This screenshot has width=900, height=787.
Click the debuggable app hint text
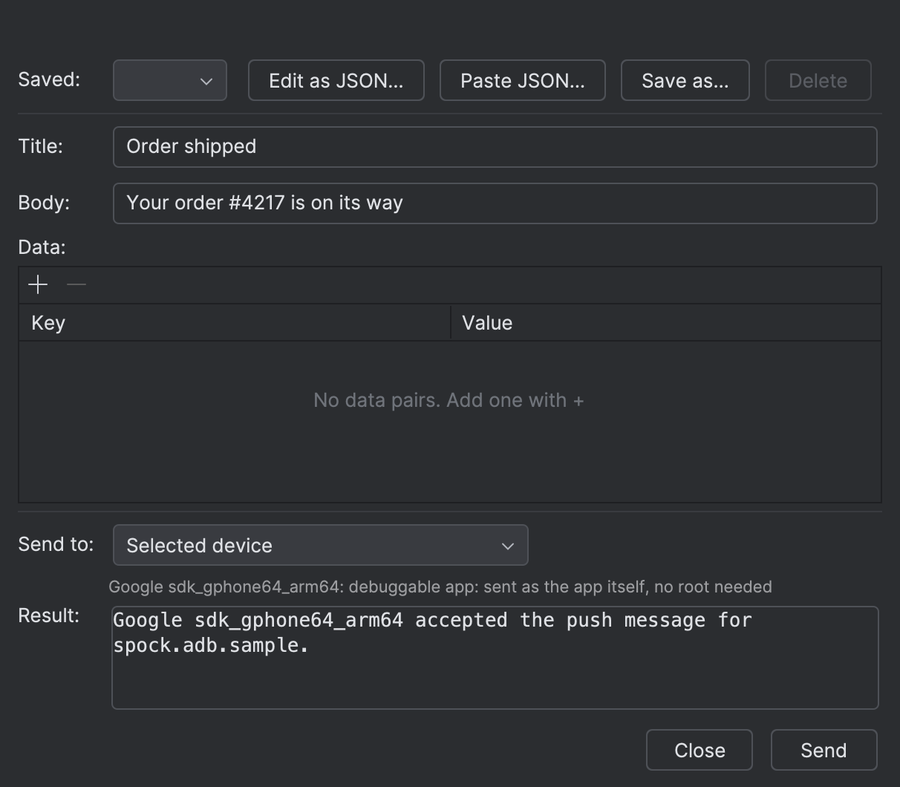click(440, 587)
